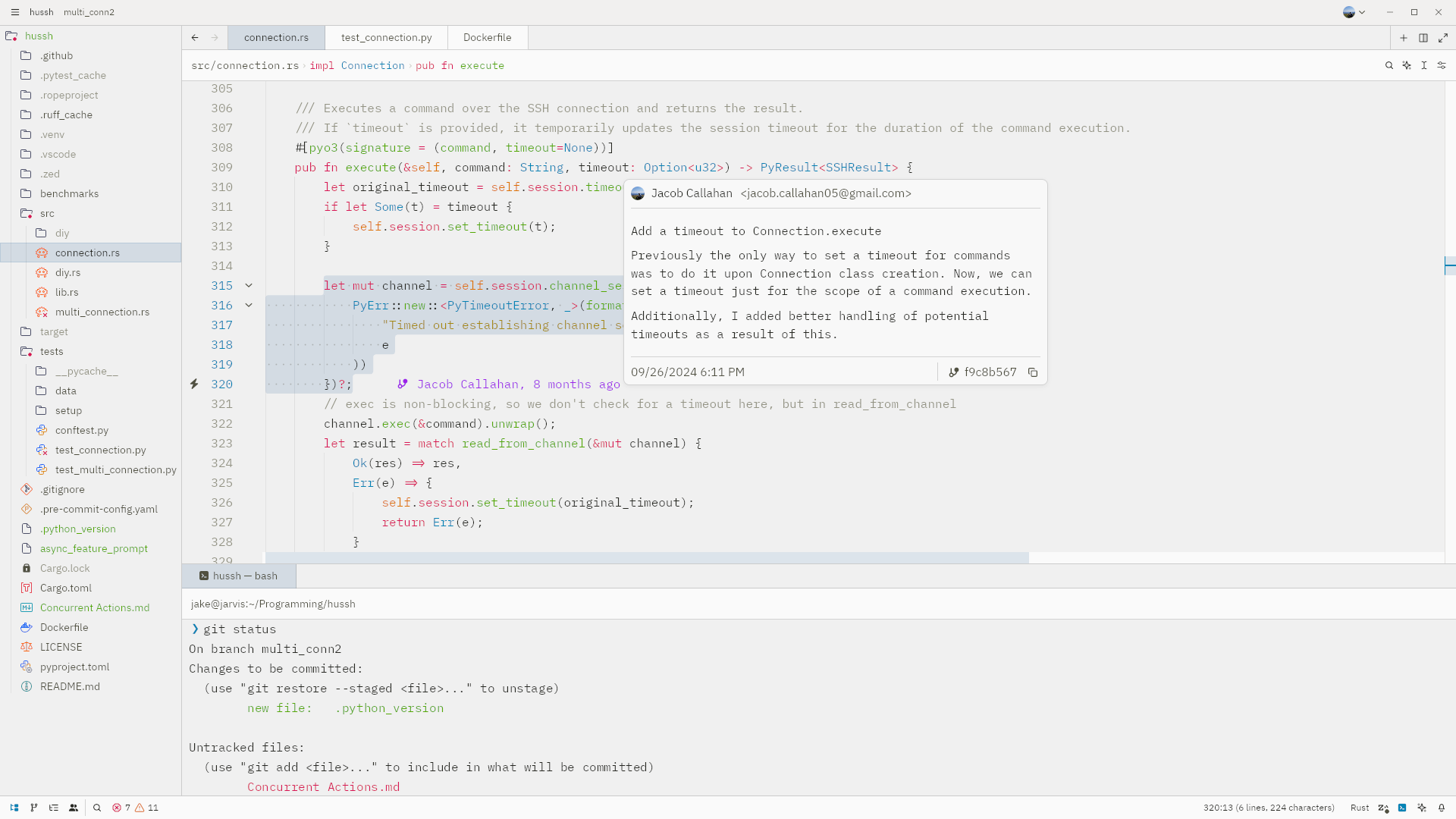Show diagnostics with 7 errors 11 warnings
Screen dimensions: 1456x819
(x=136, y=808)
